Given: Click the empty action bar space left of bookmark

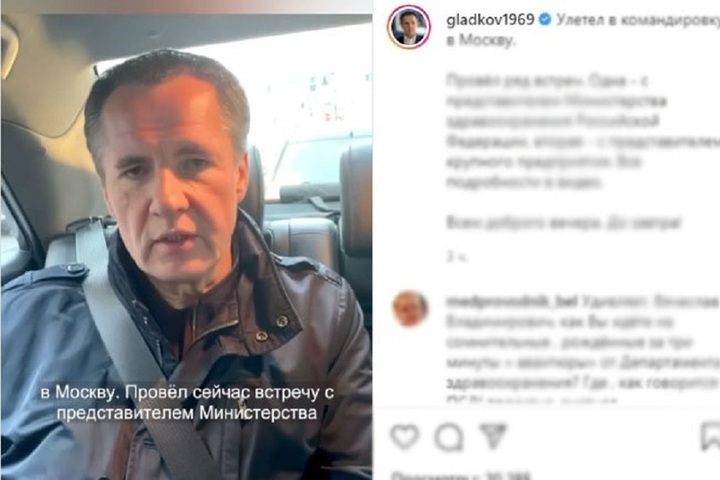Looking at the screenshot, I should click(602, 436).
